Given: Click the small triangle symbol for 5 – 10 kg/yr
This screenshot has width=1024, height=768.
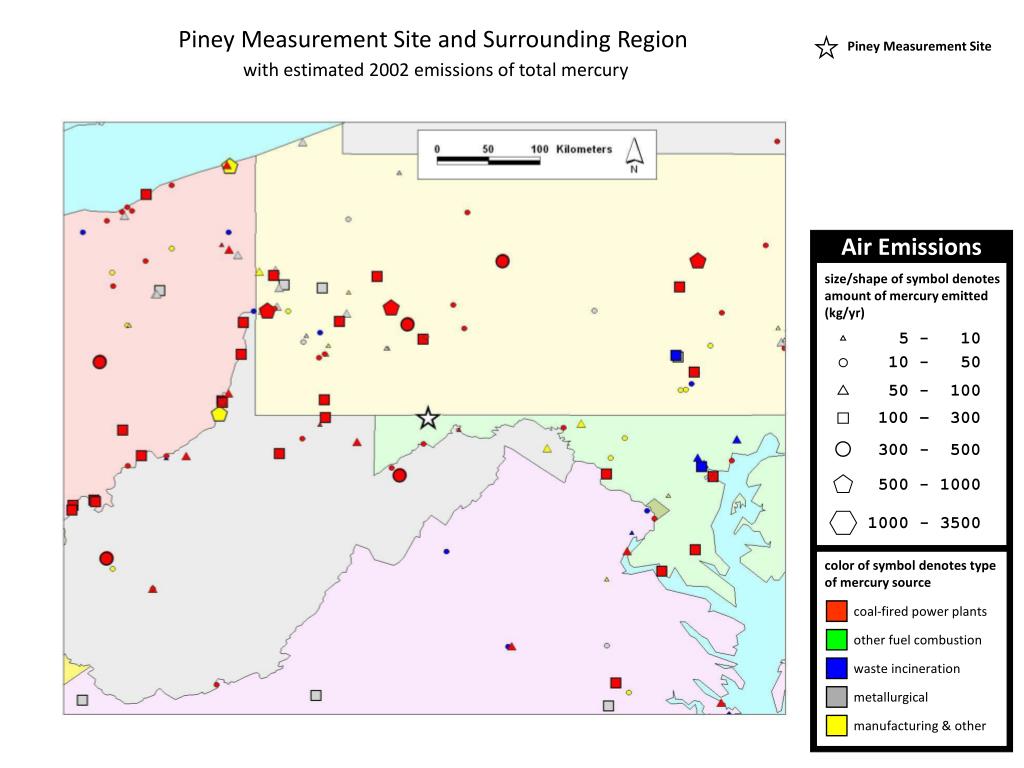Looking at the screenshot, I should tap(843, 338).
